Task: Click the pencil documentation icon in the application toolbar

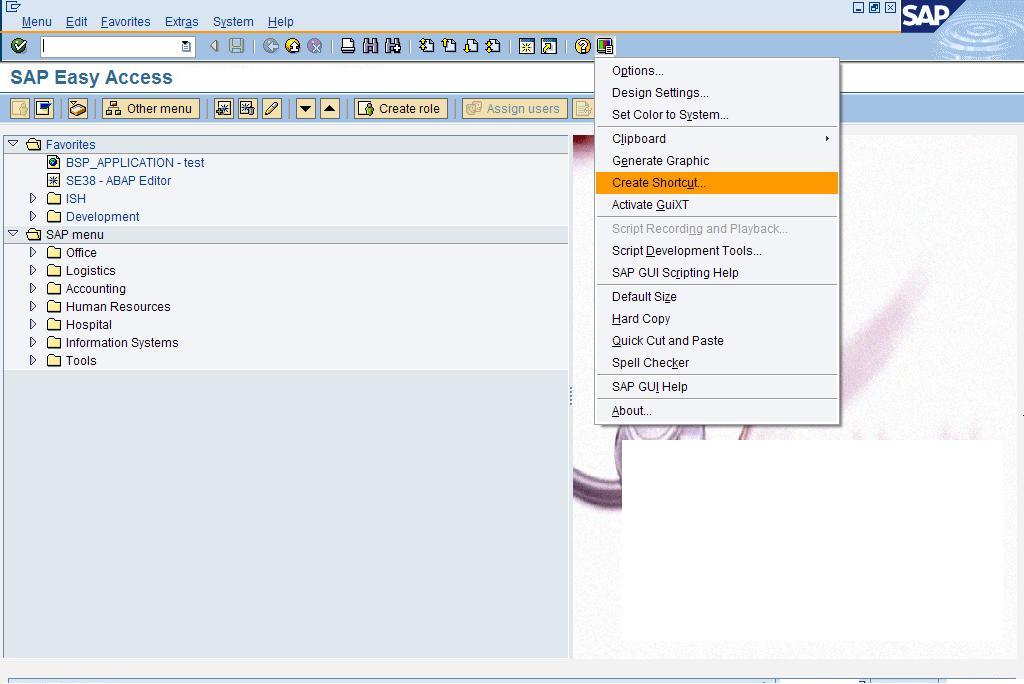Action: coord(271,109)
